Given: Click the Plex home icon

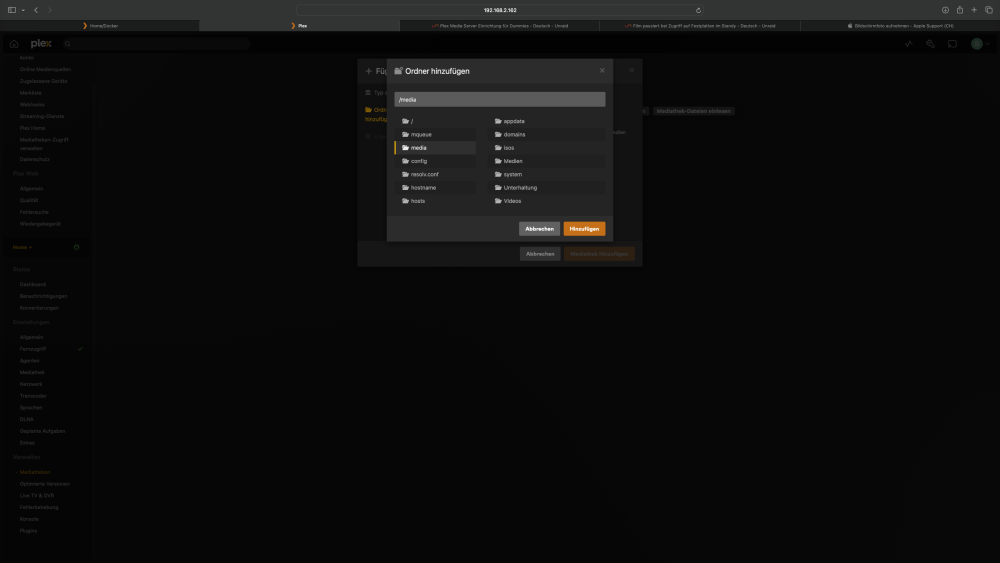Looking at the screenshot, I should (14, 44).
